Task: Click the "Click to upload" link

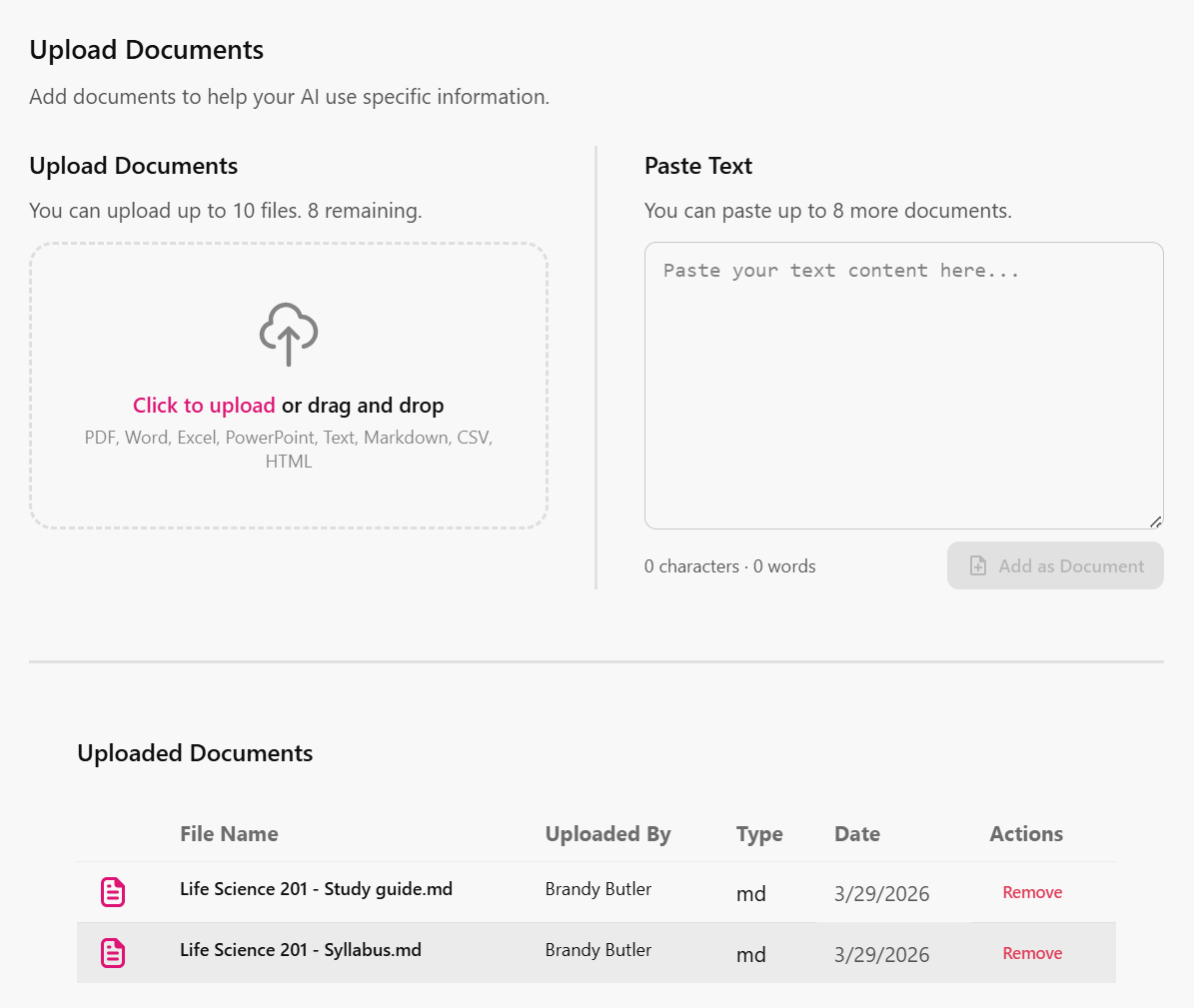Action: point(204,405)
